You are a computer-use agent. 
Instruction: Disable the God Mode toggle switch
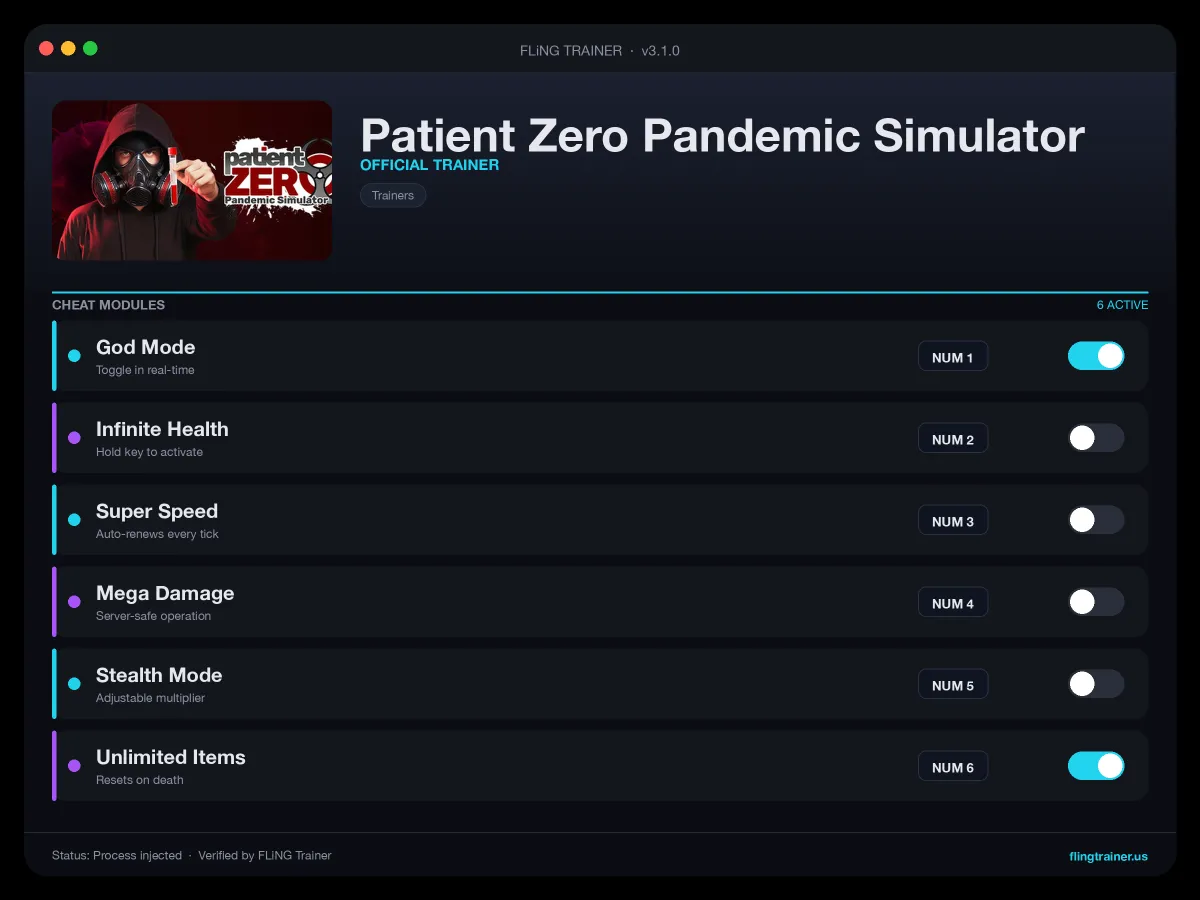(1096, 356)
